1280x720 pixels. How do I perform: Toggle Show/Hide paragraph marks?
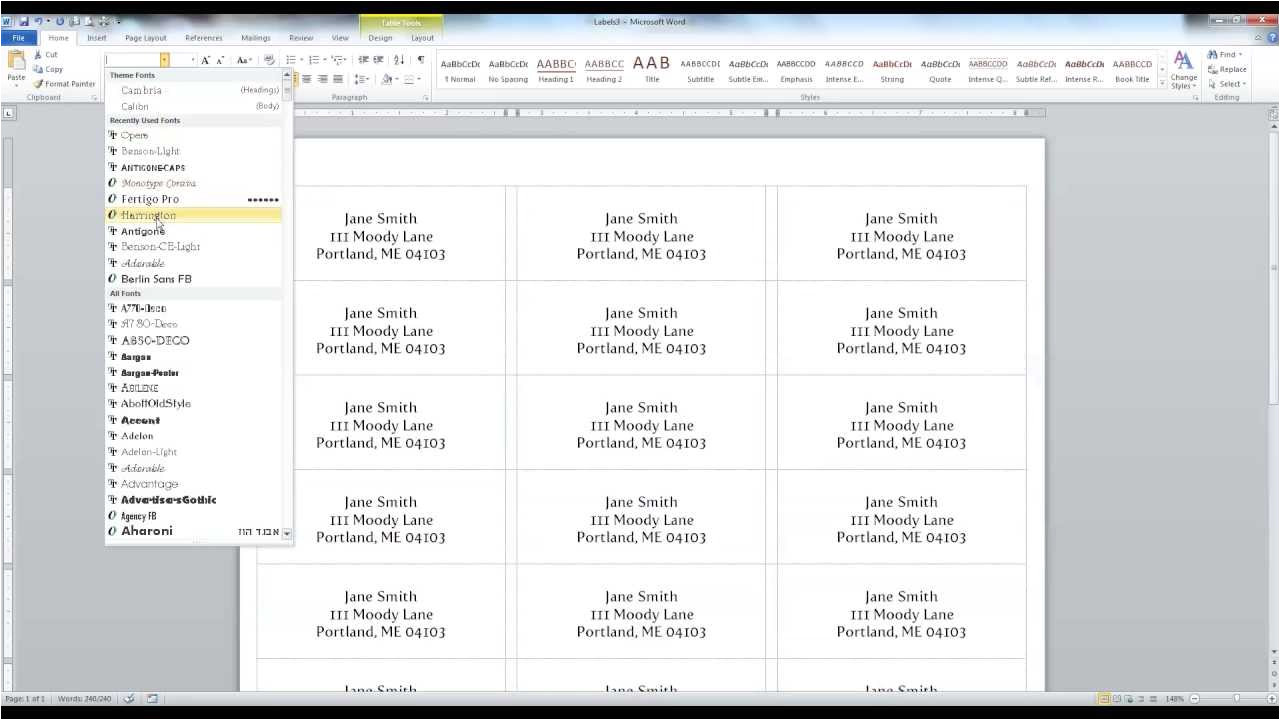point(421,60)
